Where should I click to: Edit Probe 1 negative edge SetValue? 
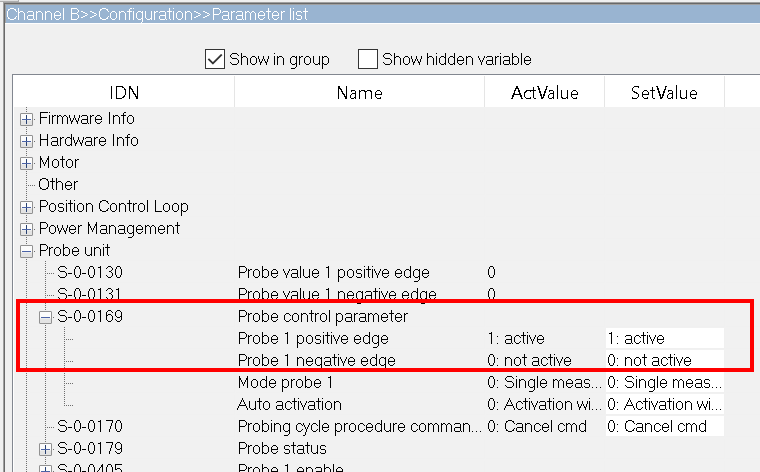[x=665, y=360]
